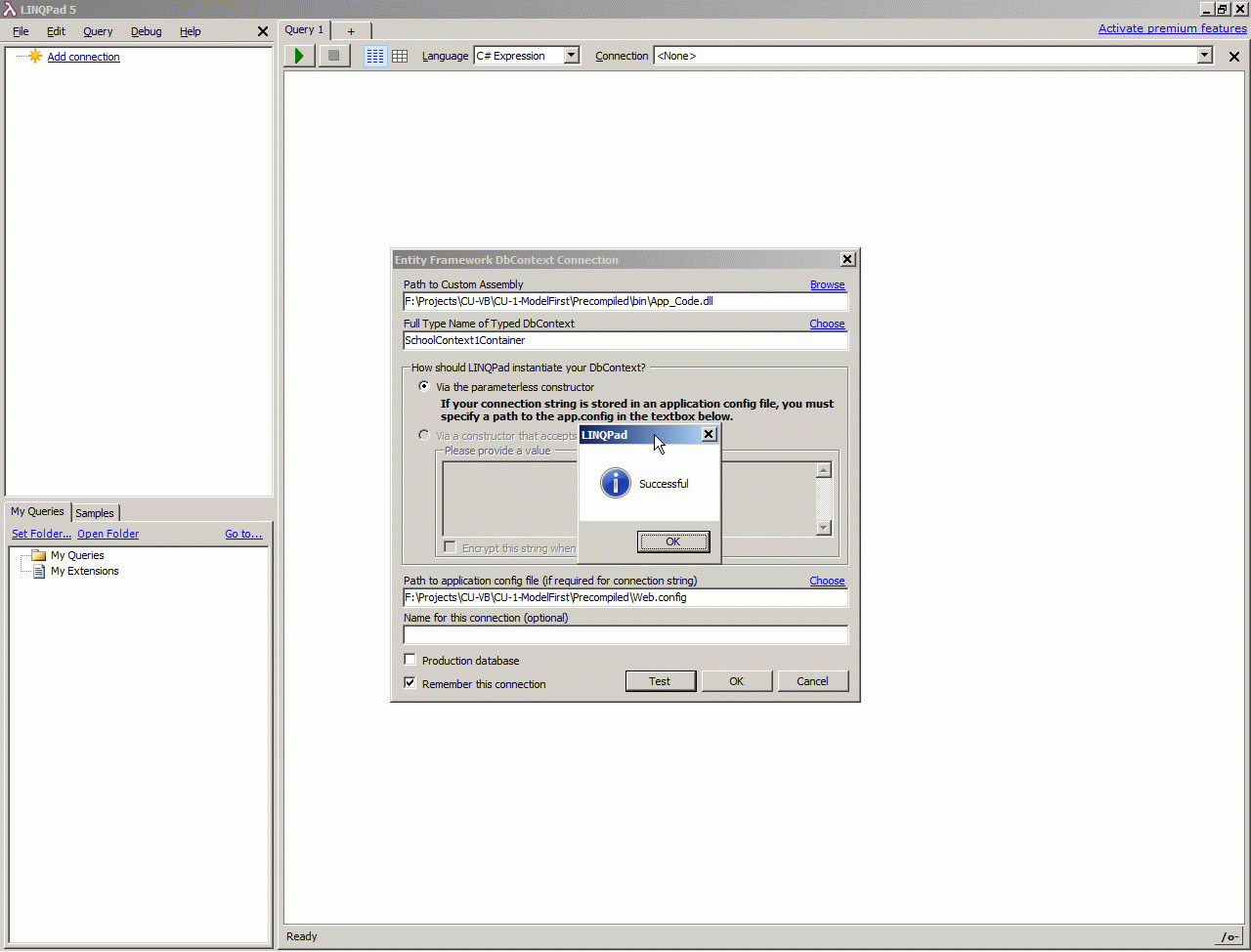Click the My Extensions file icon
This screenshot has height=952, width=1251.
click(x=39, y=571)
